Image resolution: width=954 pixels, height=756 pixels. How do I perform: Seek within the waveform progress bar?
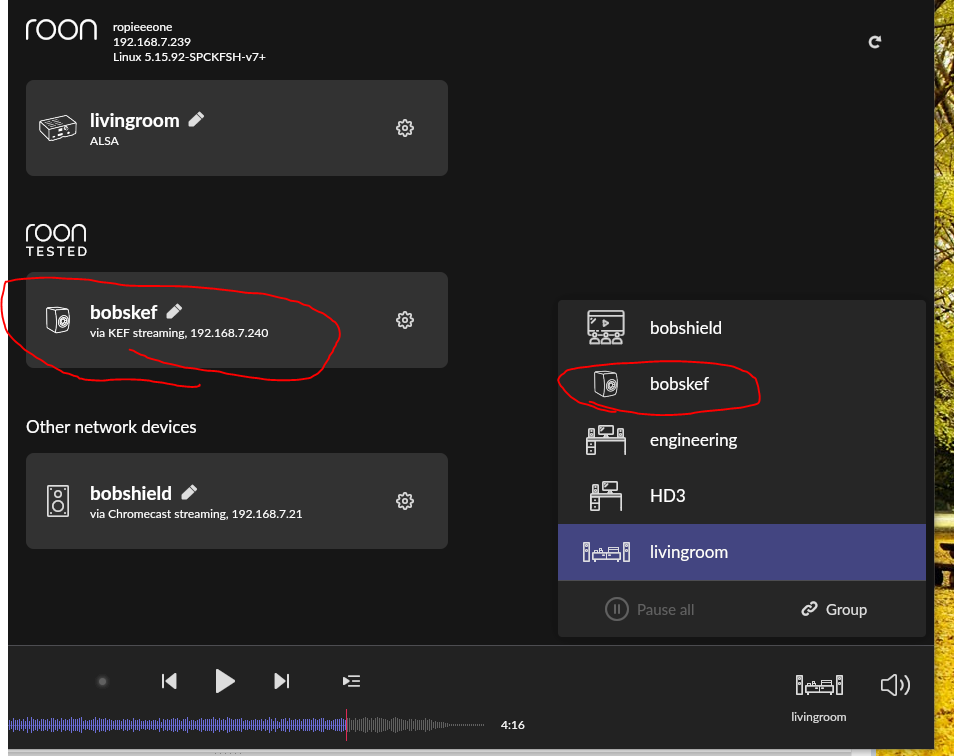pyautogui.click(x=250, y=725)
